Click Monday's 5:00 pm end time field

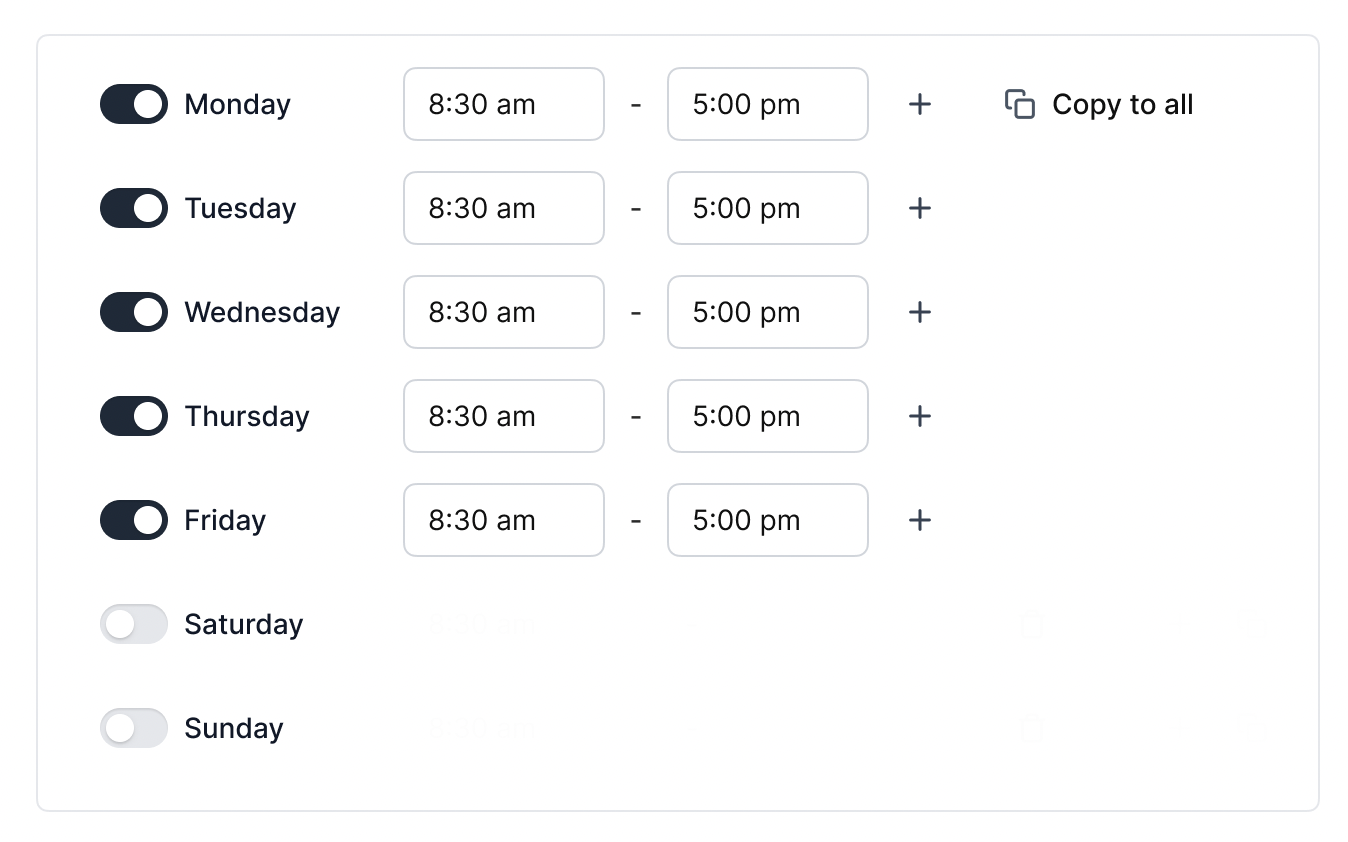[767, 104]
